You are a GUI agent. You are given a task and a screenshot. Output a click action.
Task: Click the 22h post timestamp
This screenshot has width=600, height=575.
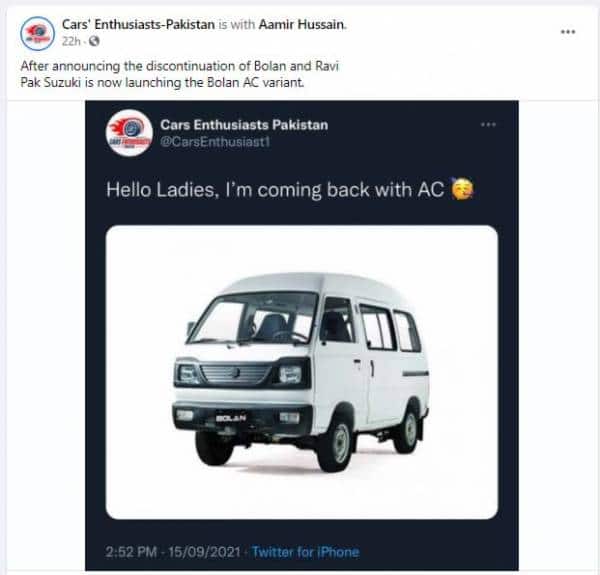pyautogui.click(x=71, y=41)
